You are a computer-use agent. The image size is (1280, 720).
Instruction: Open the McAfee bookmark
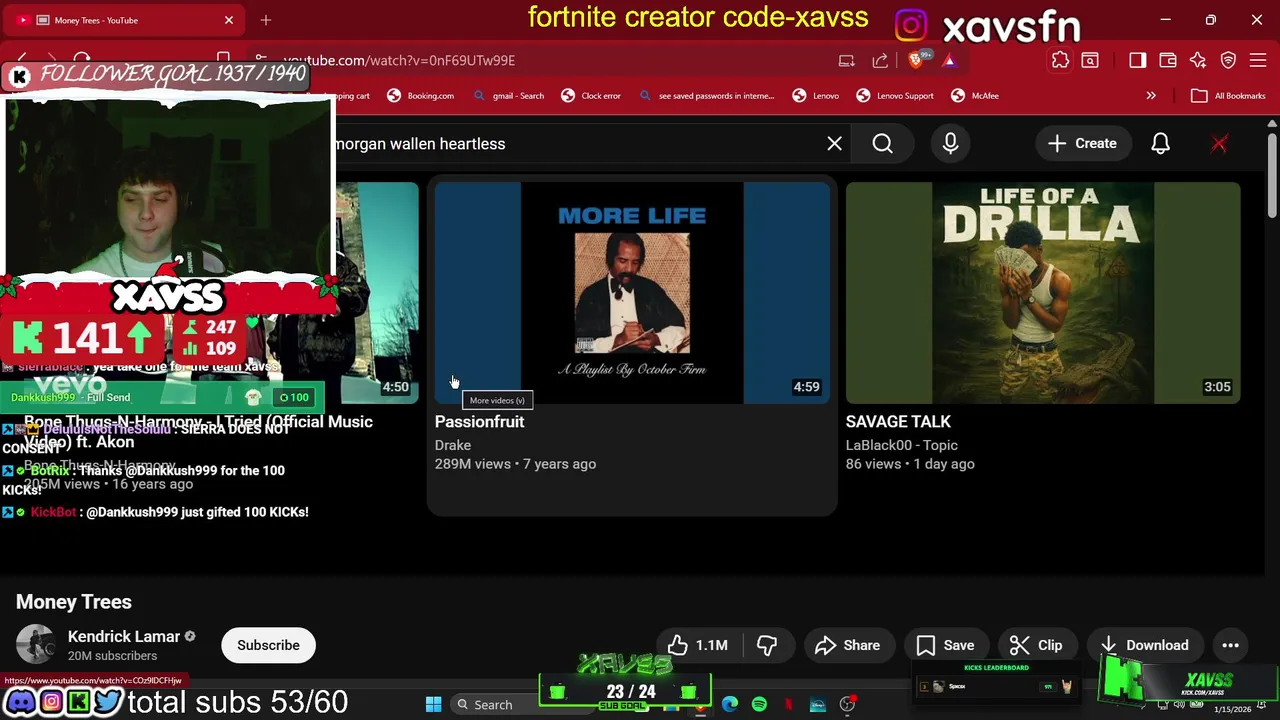(975, 96)
